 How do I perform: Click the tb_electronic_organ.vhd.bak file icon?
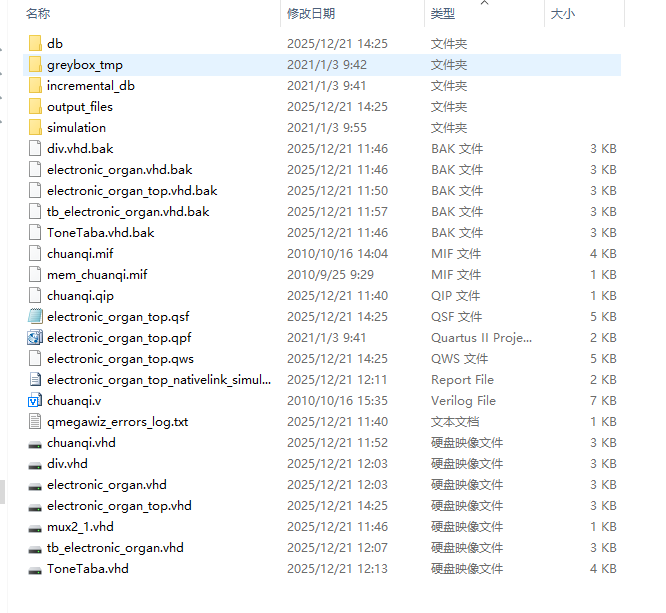tap(35, 212)
